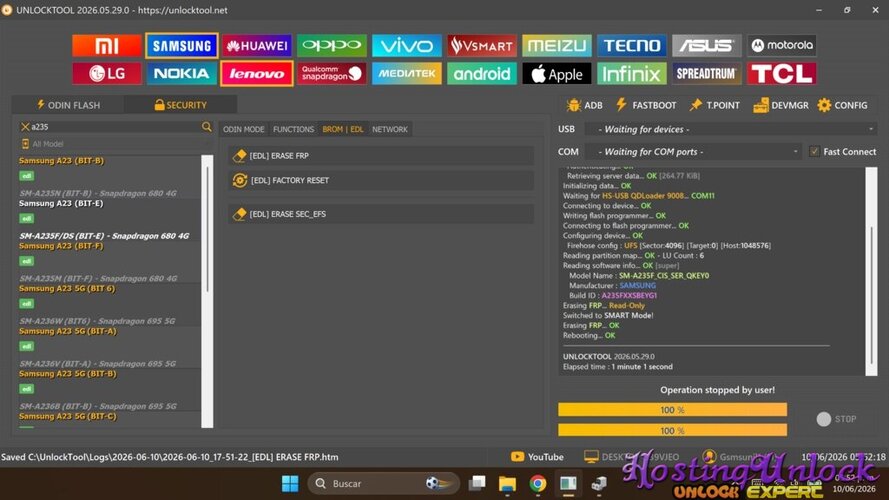This screenshot has width=889, height=500.
Task: Open the FUNCTIONS sub-tab
Action: 293,129
